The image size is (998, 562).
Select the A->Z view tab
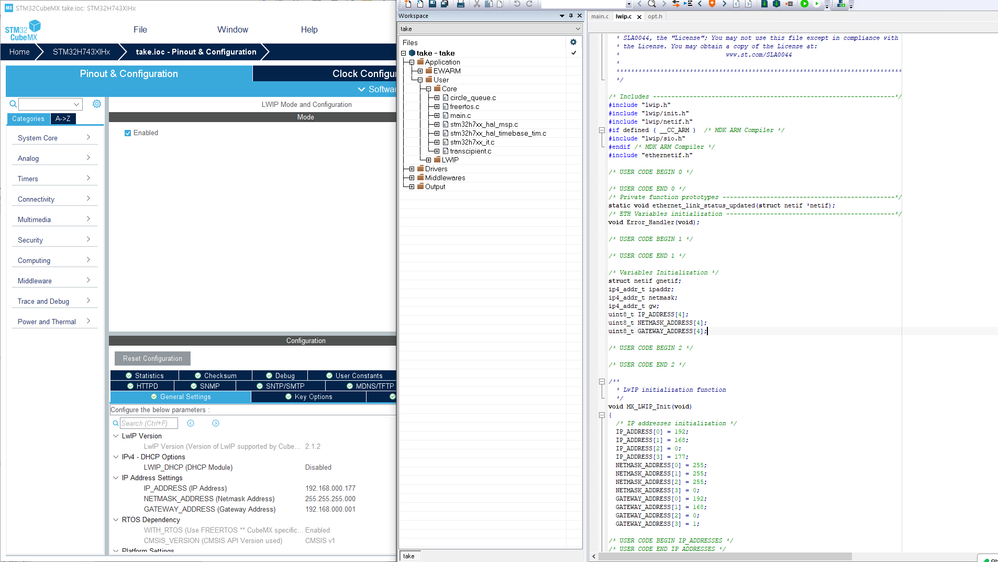point(62,119)
